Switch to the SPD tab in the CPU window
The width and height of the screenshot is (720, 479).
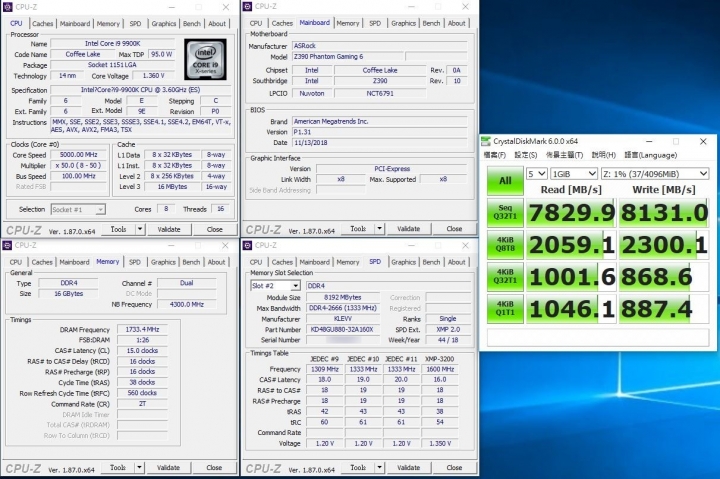[x=135, y=23]
